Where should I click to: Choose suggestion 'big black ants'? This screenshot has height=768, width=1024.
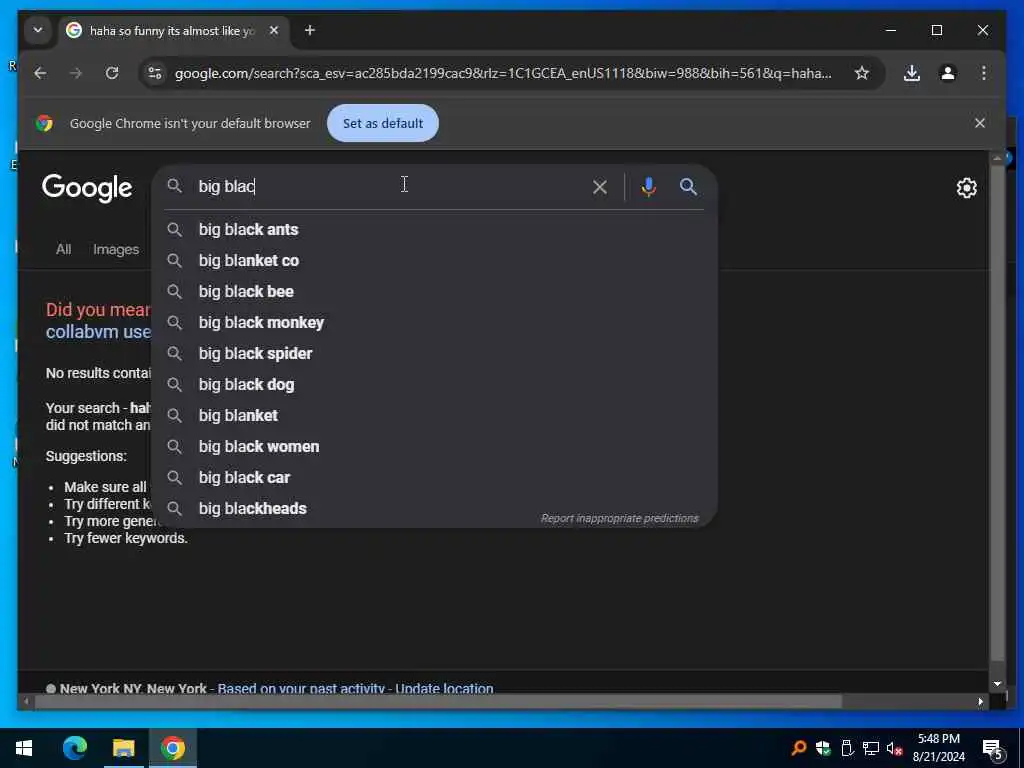[x=434, y=230]
